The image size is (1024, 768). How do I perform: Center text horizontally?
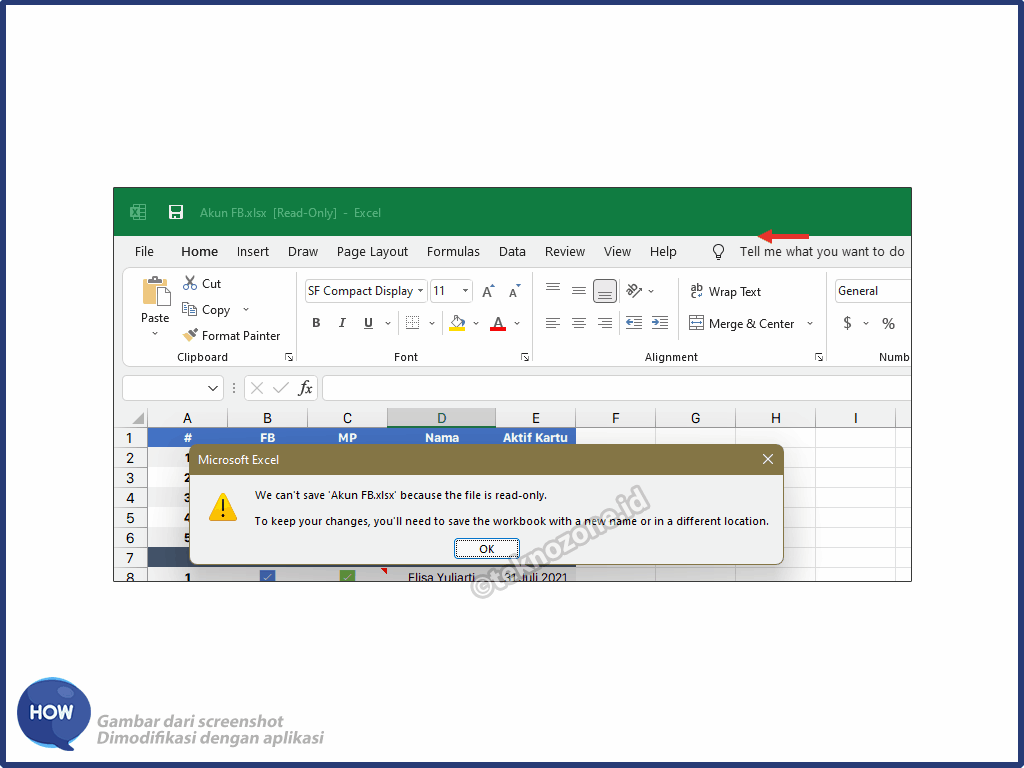click(x=579, y=323)
